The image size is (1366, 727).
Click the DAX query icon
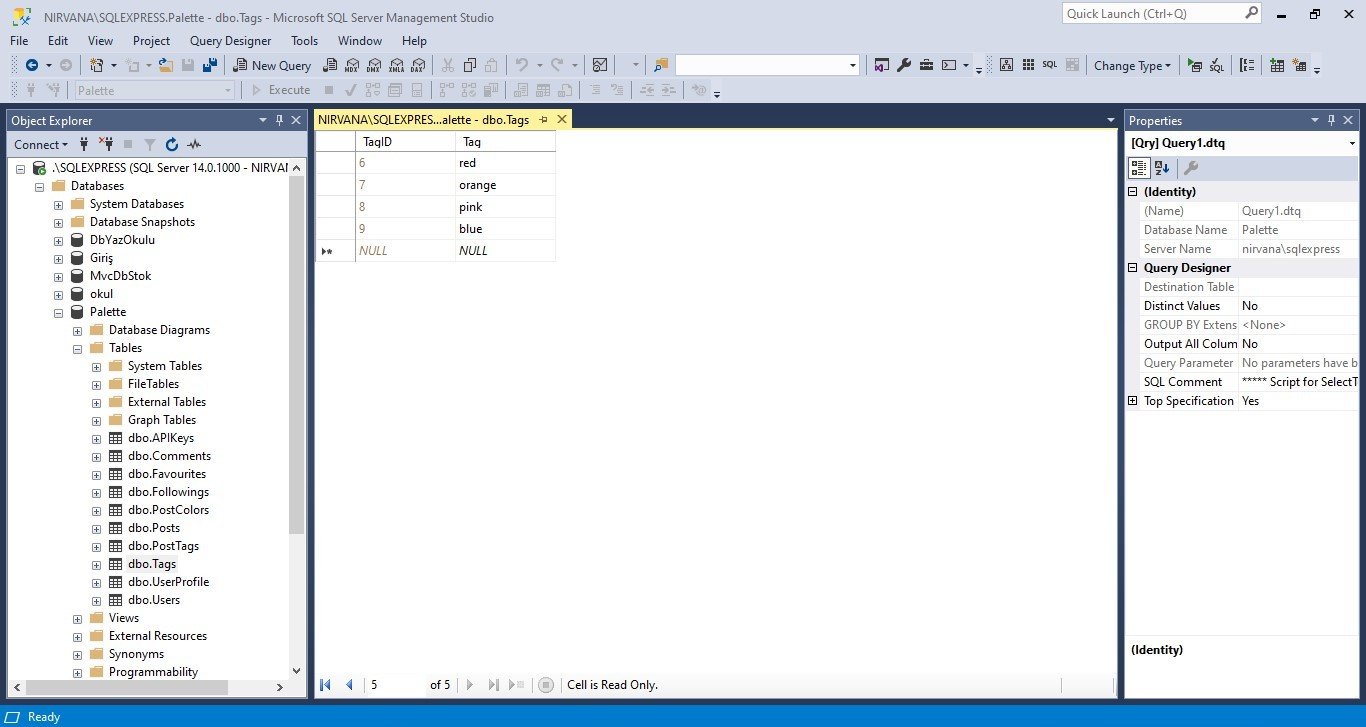(x=417, y=65)
